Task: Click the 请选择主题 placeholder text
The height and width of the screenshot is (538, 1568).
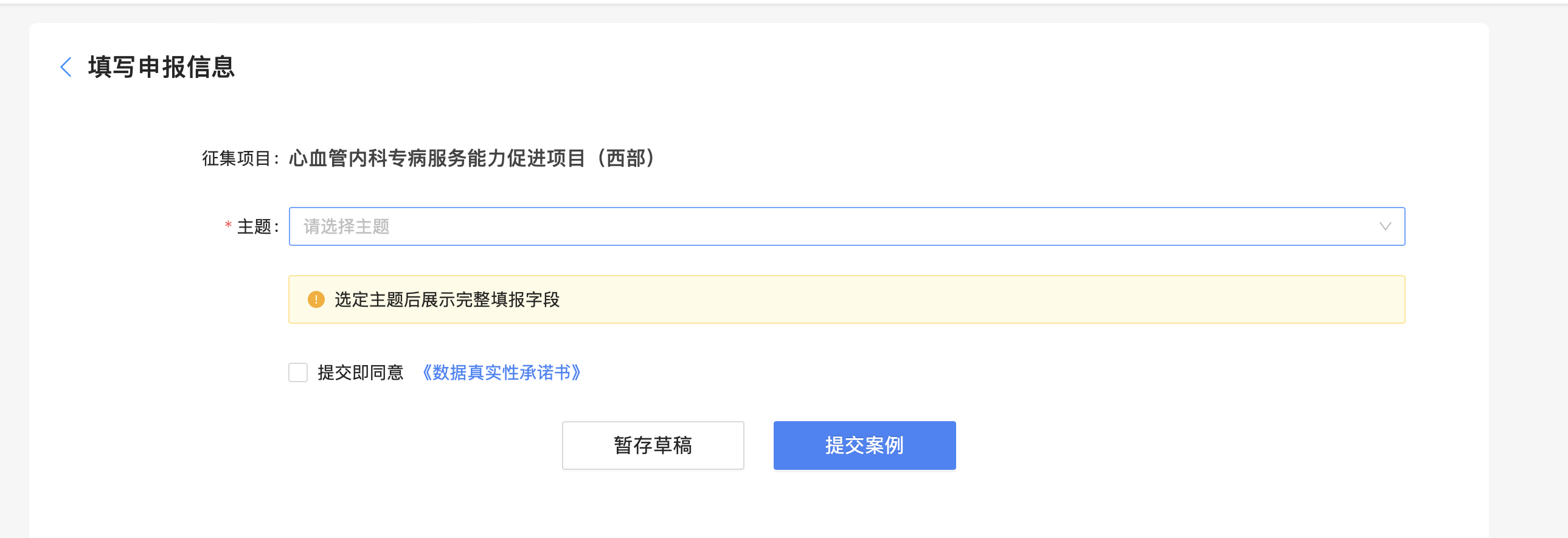Action: tap(346, 226)
